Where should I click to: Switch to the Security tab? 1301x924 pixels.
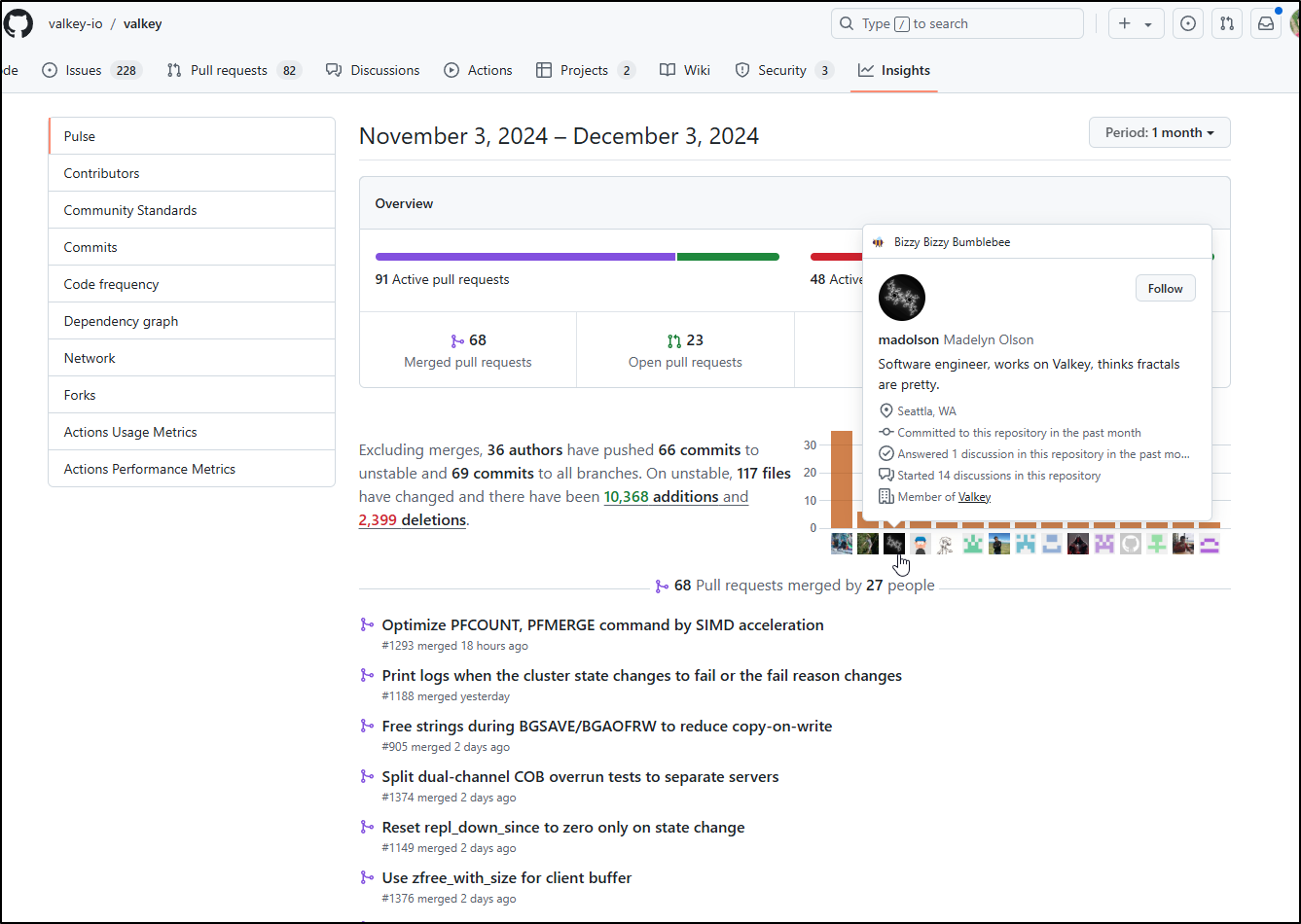point(784,70)
